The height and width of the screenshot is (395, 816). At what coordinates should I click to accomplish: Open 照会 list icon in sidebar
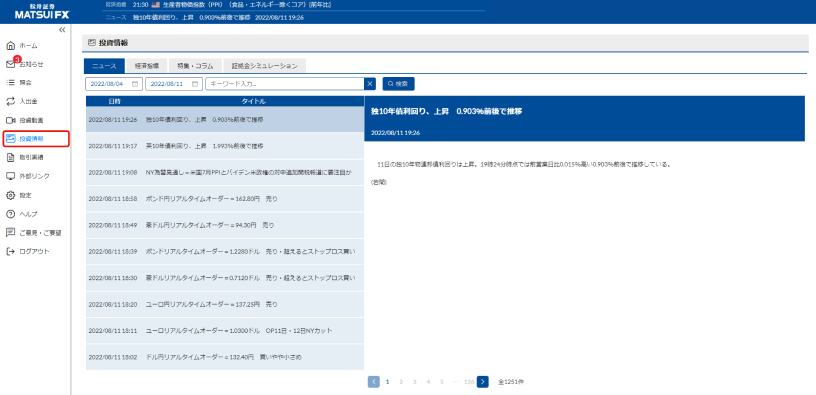[10, 83]
